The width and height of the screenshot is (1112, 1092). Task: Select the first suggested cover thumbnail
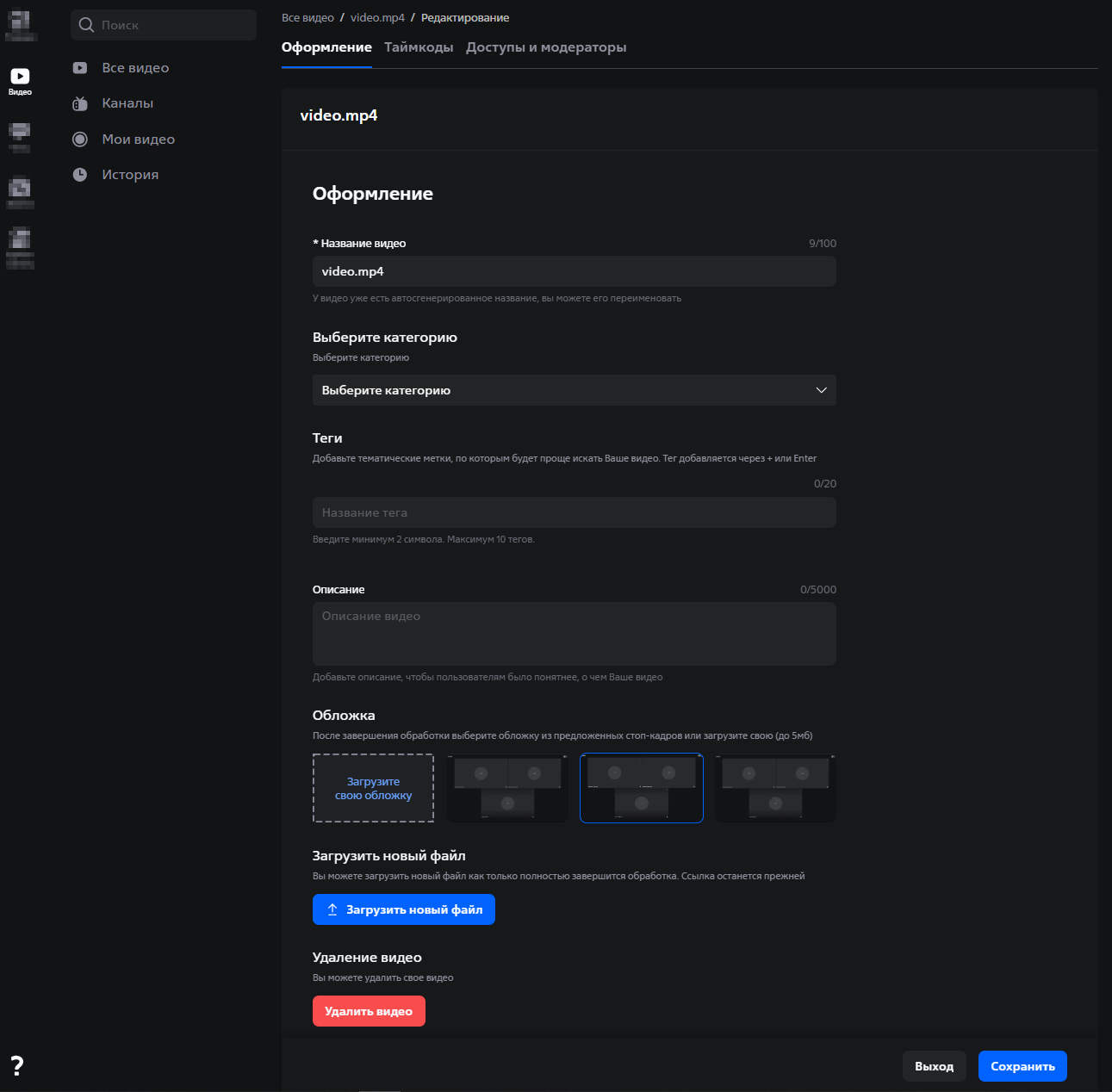click(507, 788)
